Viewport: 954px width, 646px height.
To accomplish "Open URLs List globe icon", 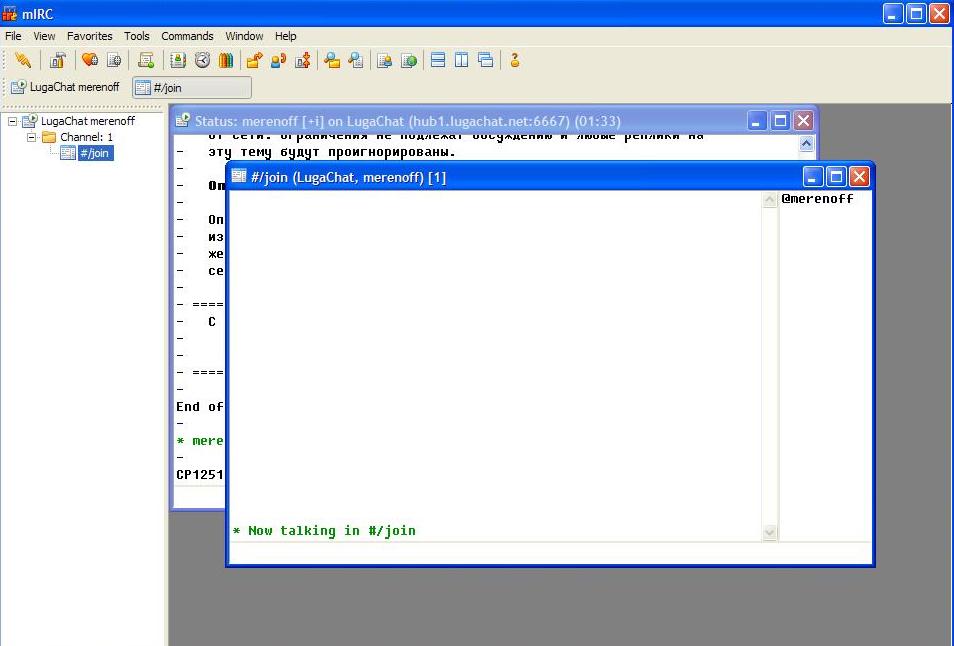I will [x=409, y=60].
